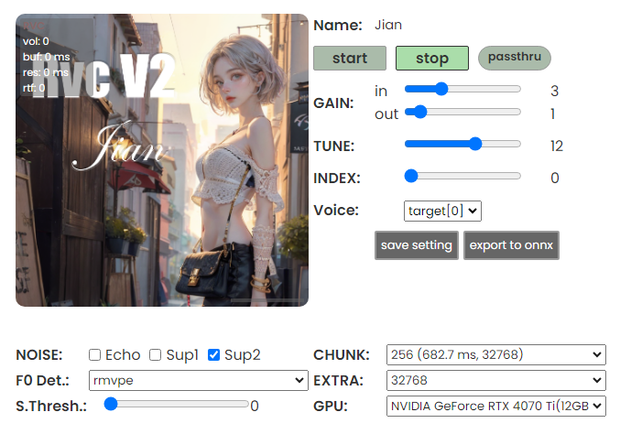
Task: Enable the Sup1 noise checkbox
Action: 155,355
